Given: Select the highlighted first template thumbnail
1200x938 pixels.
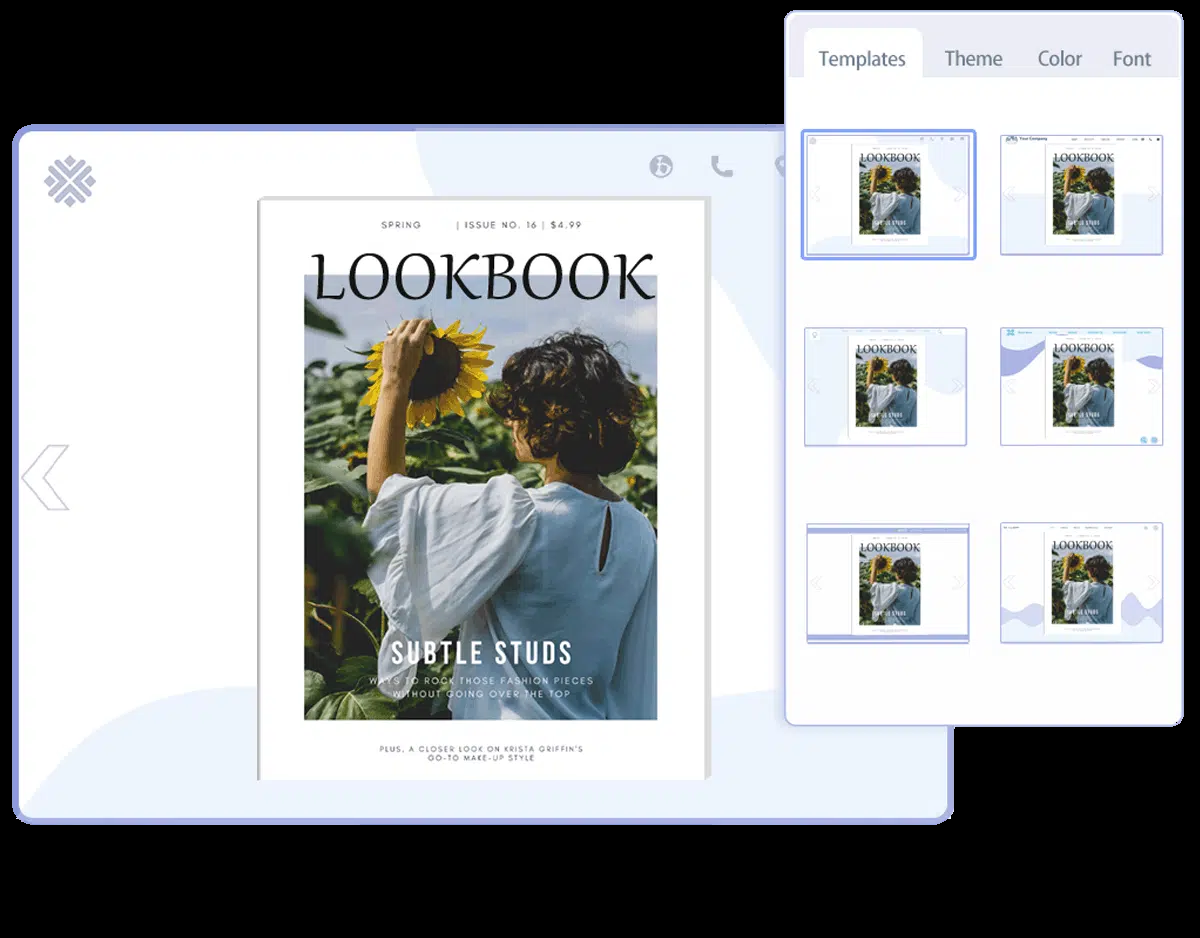Looking at the screenshot, I should [x=888, y=195].
